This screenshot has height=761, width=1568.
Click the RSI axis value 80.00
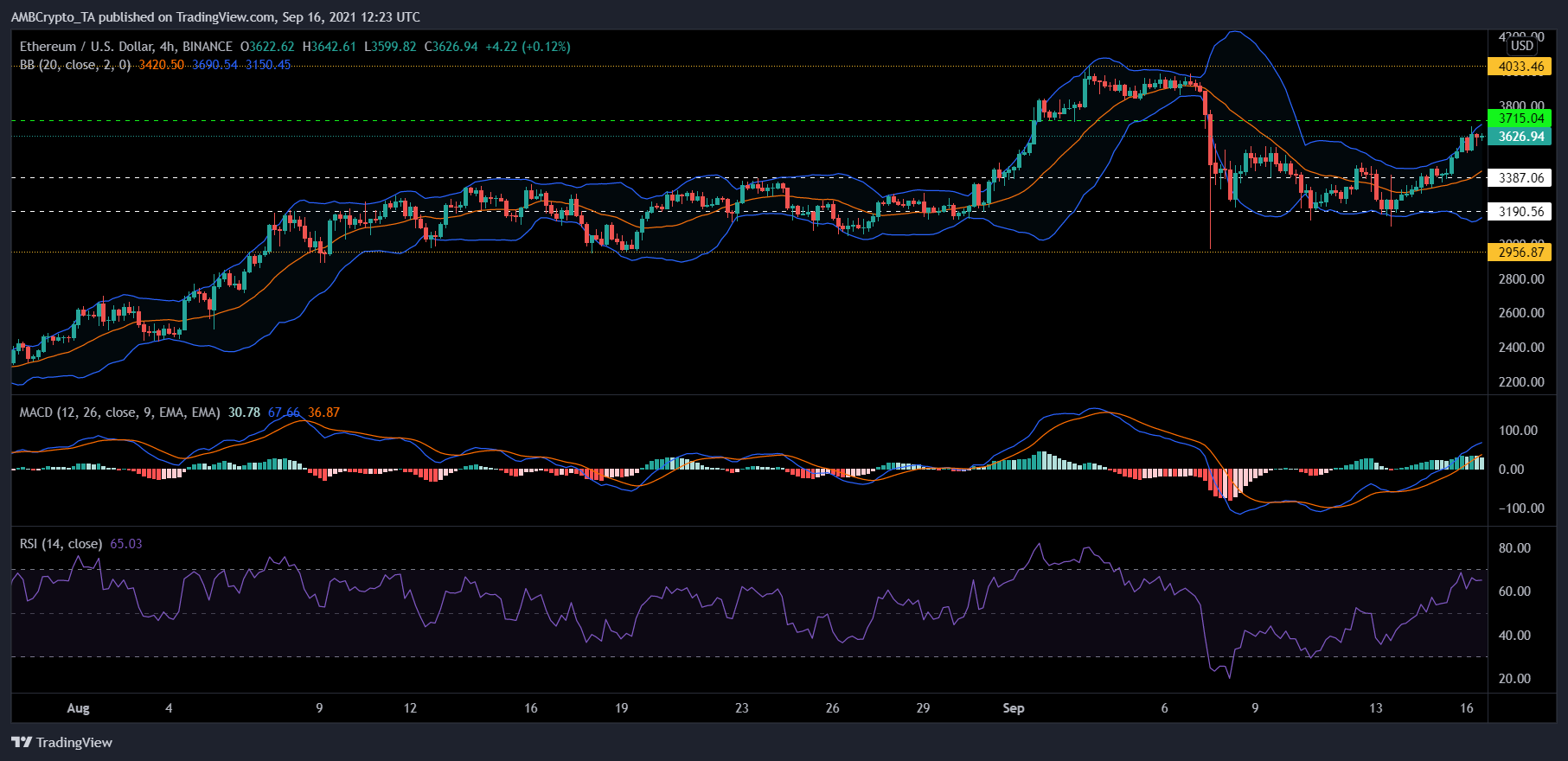point(1514,548)
